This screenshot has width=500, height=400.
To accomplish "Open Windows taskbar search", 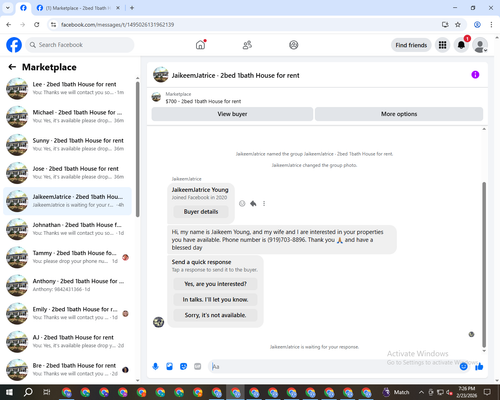I will (28, 392).
